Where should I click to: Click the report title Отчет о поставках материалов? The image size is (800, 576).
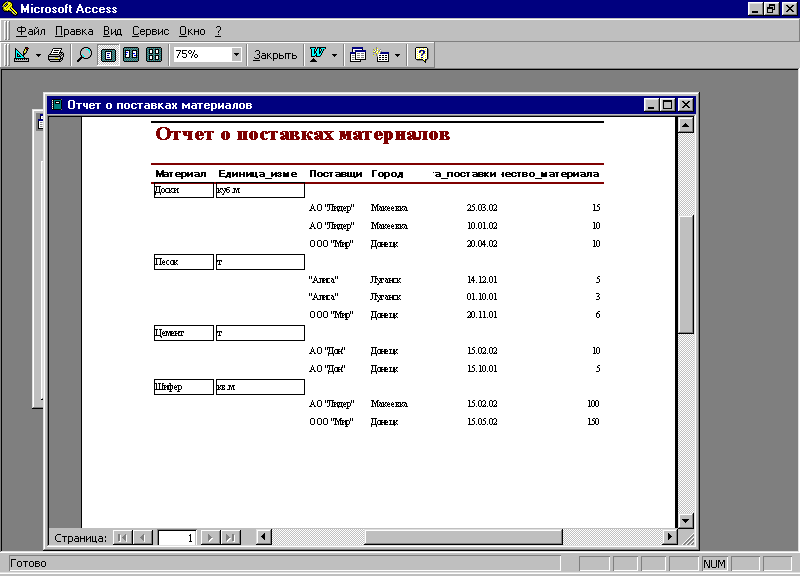(x=303, y=134)
